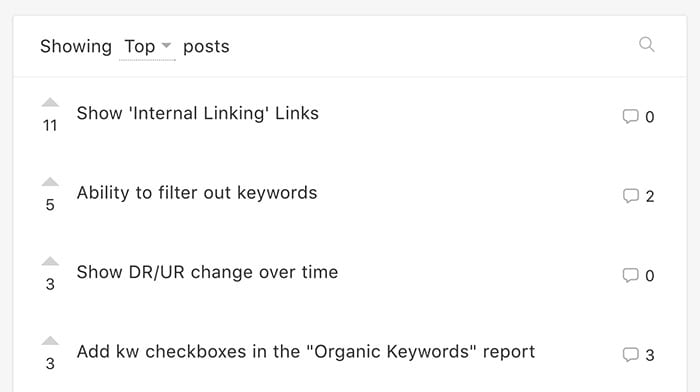Click the 5 vote count
Screen dimensions: 700x392
click(50, 205)
